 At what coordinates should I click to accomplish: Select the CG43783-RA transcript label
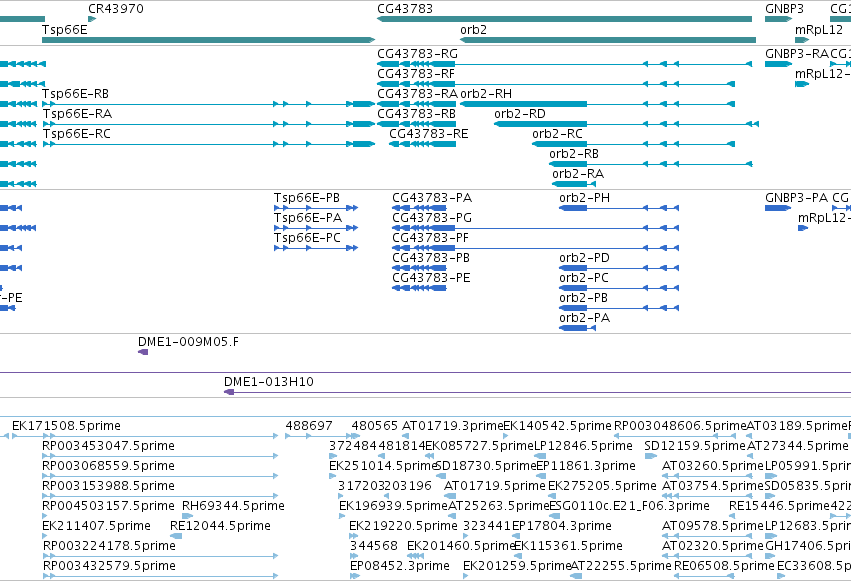pyautogui.click(x=417, y=94)
